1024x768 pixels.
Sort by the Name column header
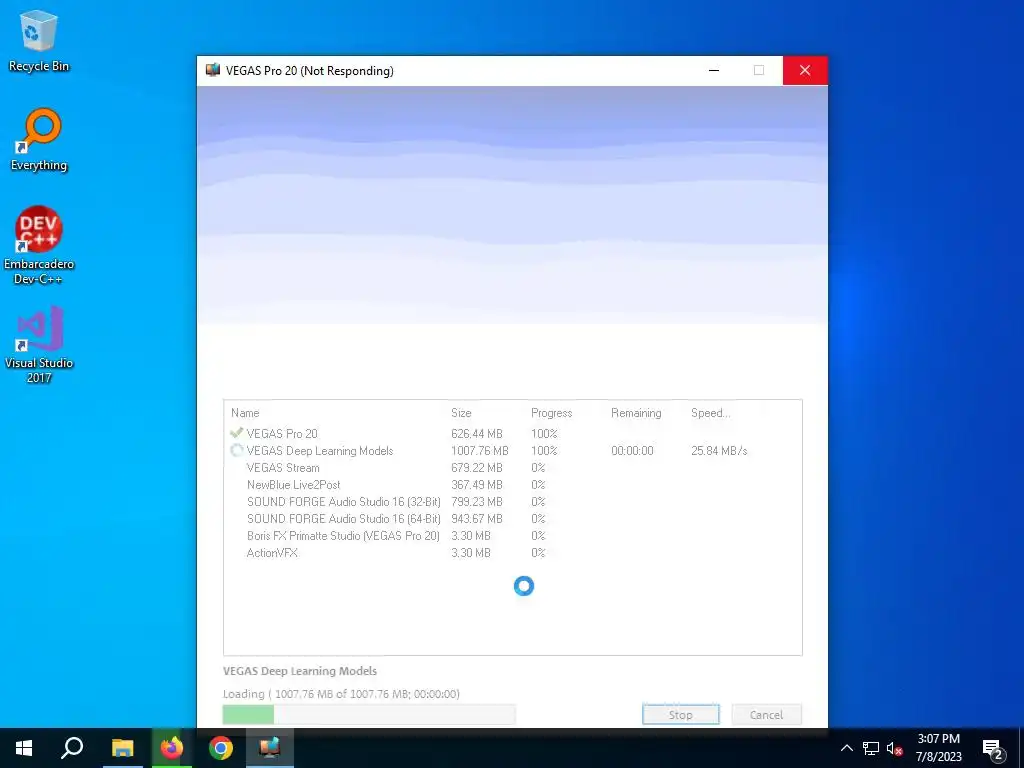point(245,413)
